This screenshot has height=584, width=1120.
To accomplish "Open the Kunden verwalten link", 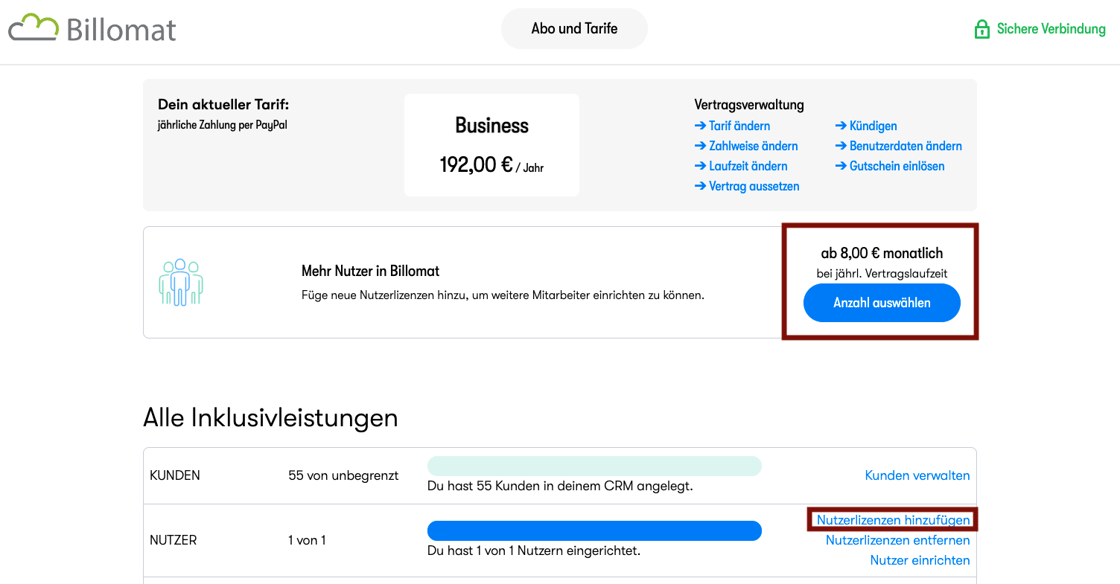I will [x=917, y=475].
